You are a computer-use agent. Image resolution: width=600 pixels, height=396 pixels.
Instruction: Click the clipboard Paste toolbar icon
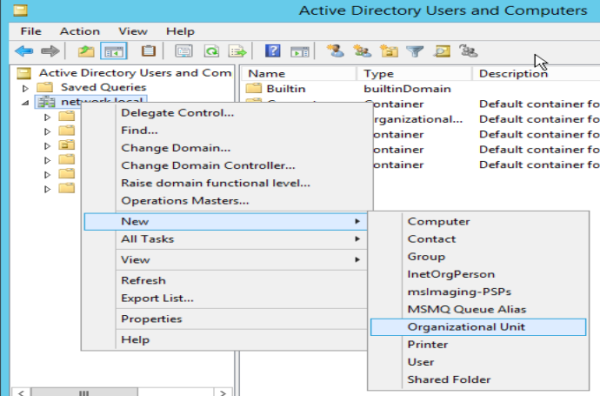pos(148,51)
